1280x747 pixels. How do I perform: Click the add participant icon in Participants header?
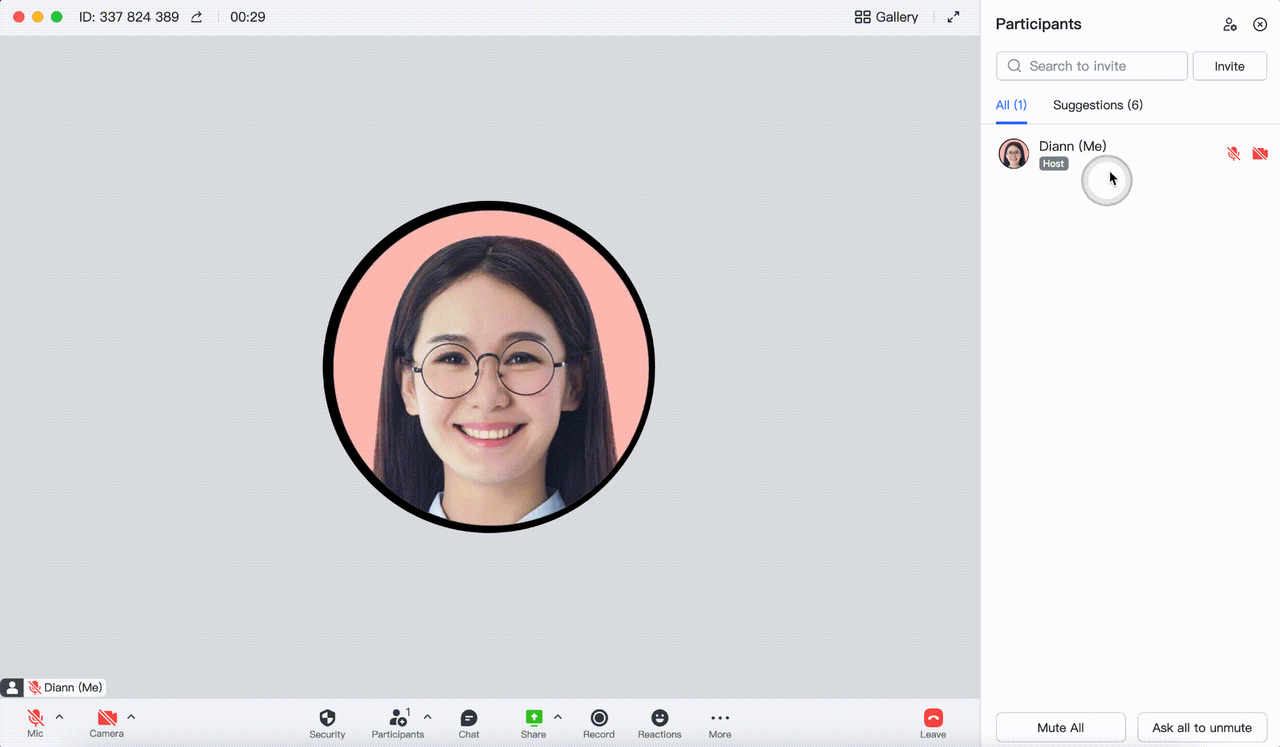[1230, 24]
